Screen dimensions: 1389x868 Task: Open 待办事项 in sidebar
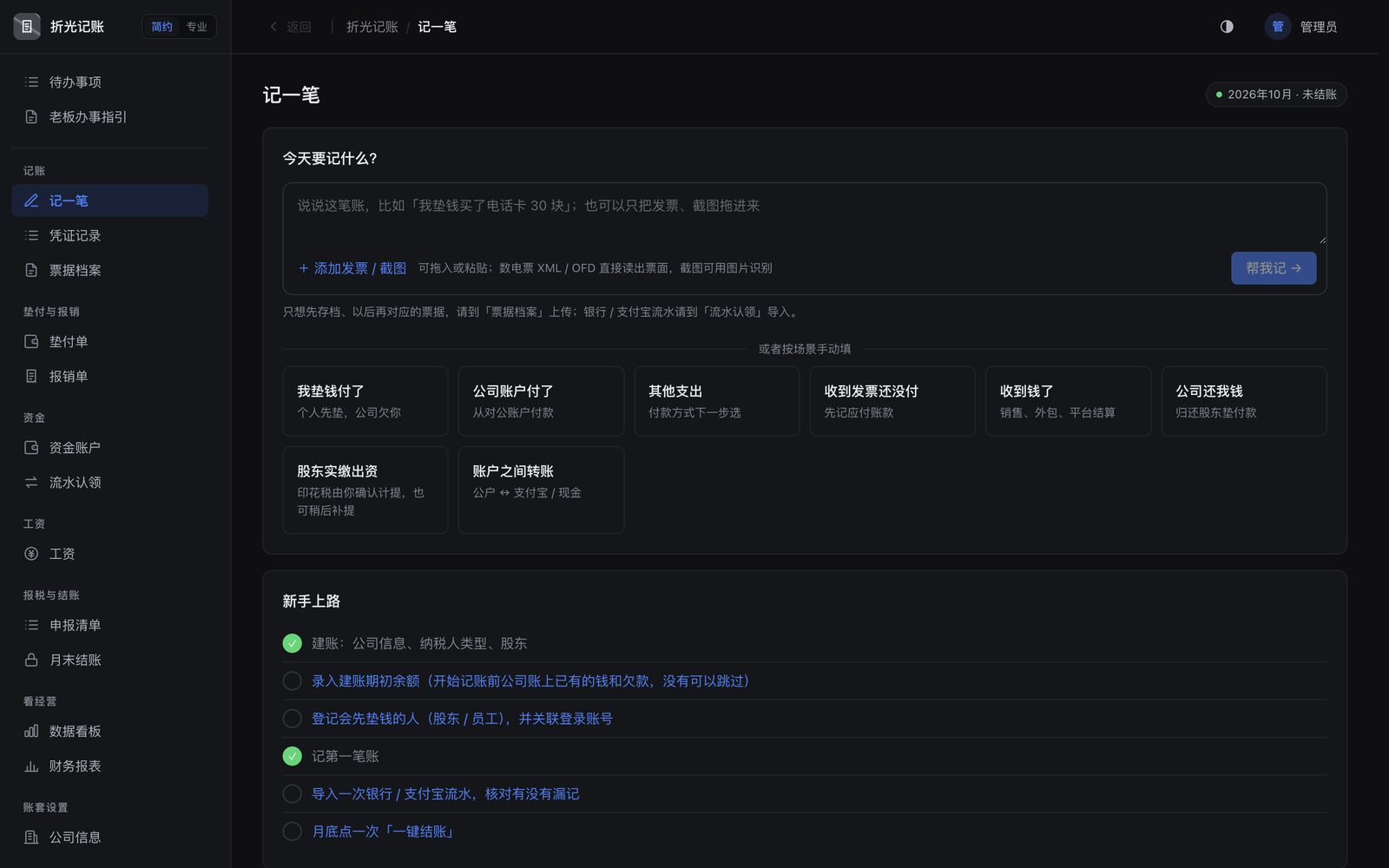point(109,82)
